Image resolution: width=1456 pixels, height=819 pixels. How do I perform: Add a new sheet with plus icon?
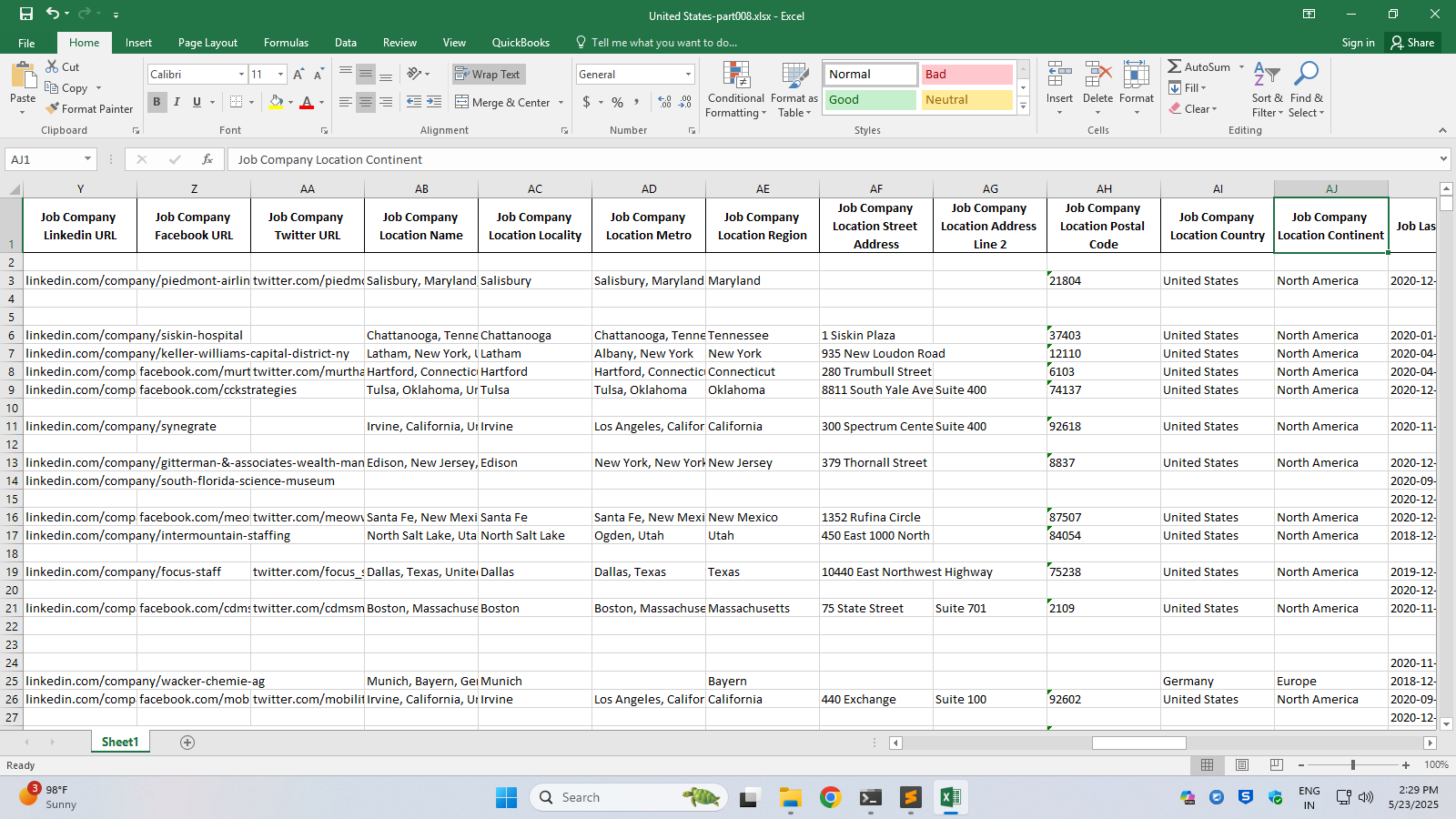pos(187,743)
